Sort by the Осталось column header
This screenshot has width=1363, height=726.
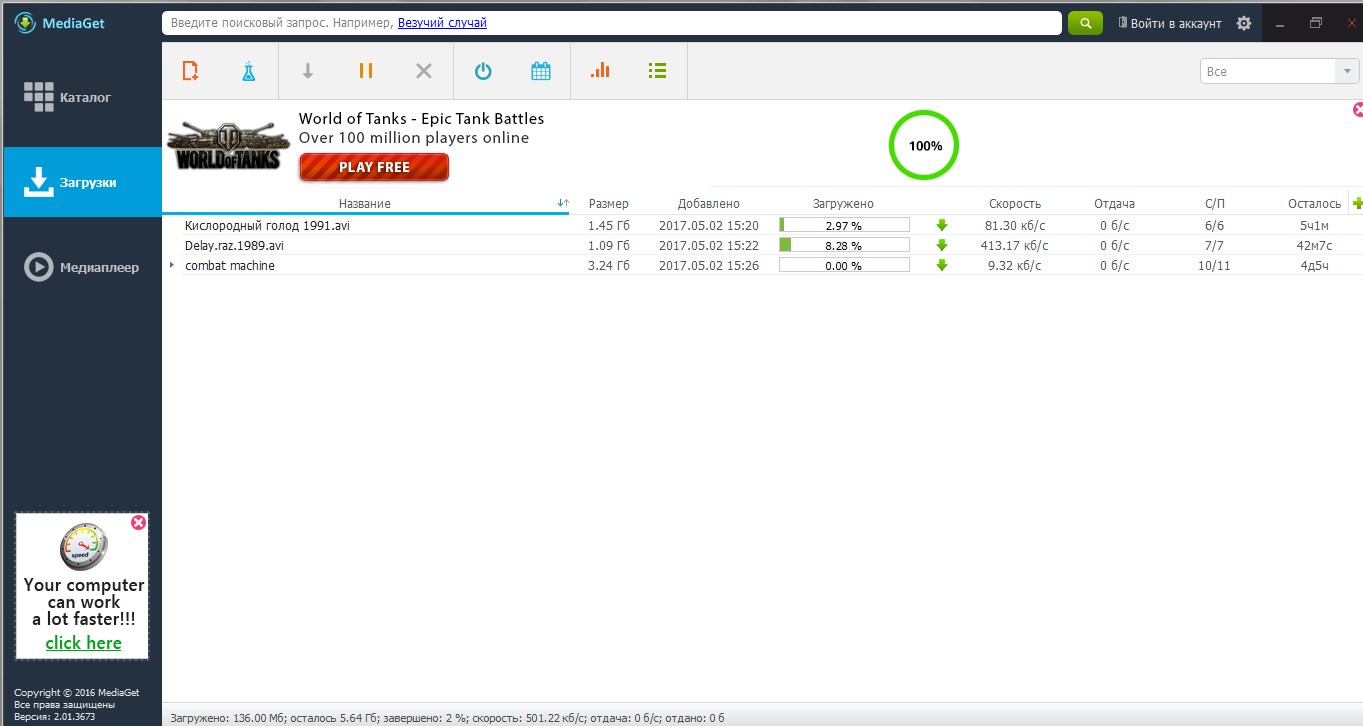(1315, 204)
